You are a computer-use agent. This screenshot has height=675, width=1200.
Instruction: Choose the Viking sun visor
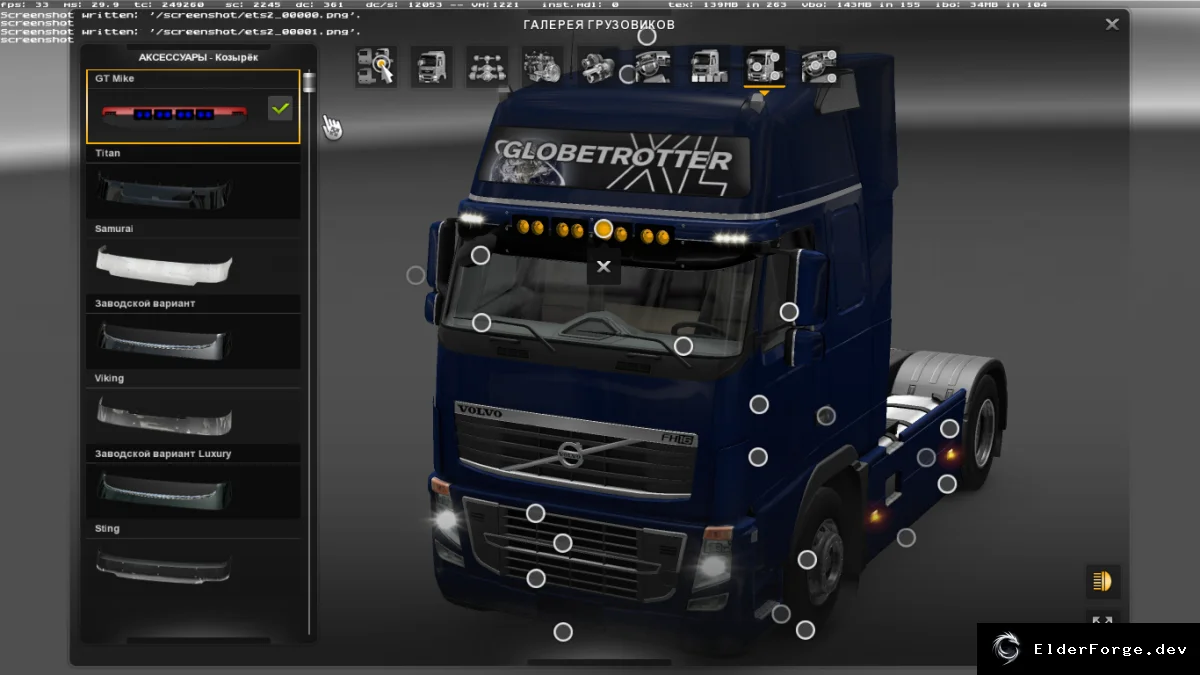193,408
